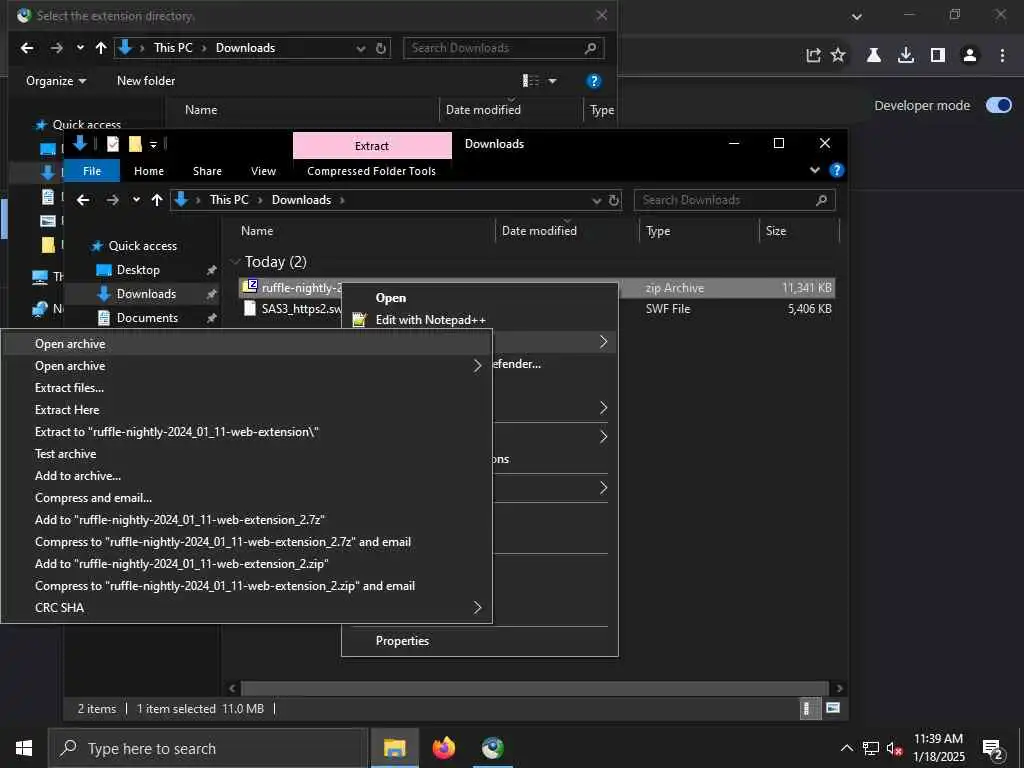Viewport: 1024px width, 768px height.
Task: Open Chrome downloads tray icon
Action: [x=906, y=56]
